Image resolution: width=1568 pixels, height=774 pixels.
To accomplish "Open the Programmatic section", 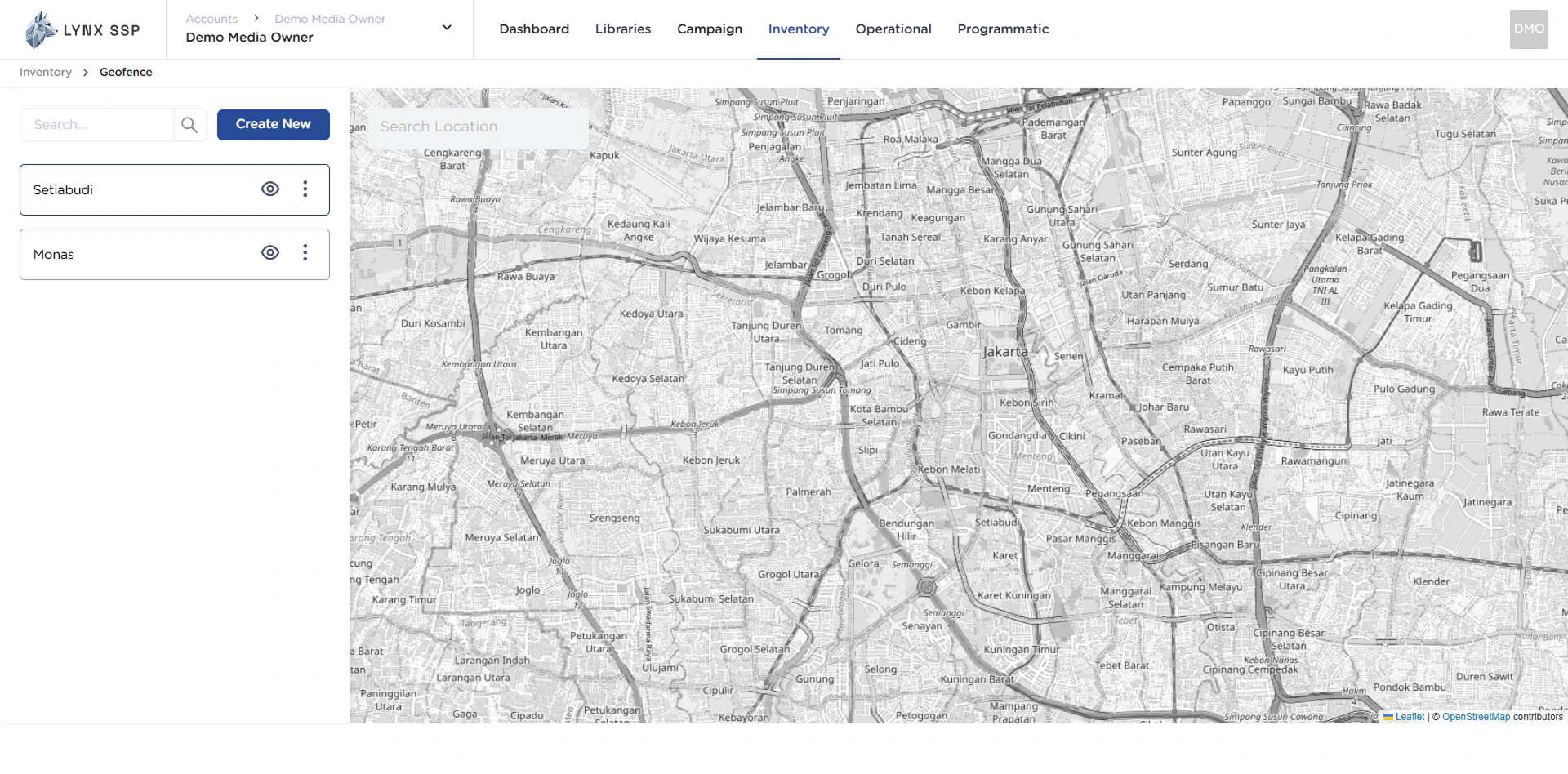I will pyautogui.click(x=1003, y=29).
